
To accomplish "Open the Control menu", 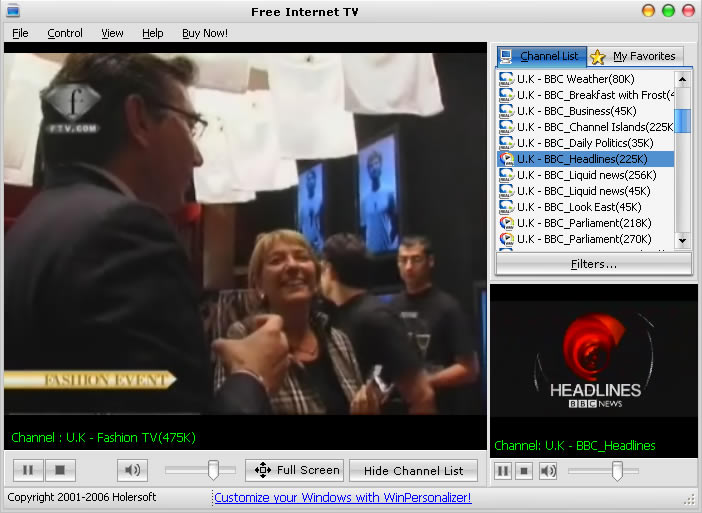I will (65, 33).
